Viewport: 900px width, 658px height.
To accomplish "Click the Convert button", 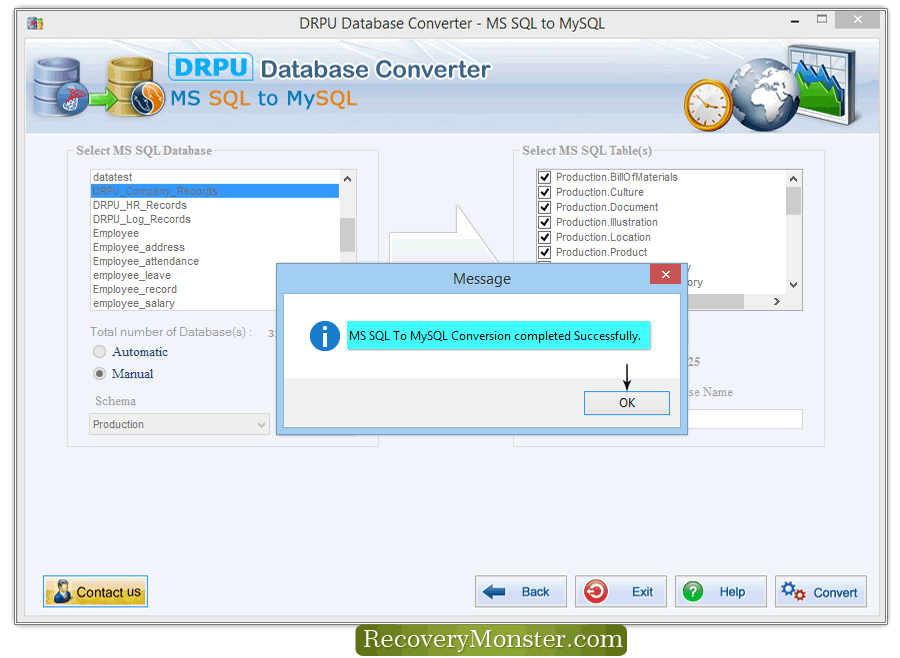I will point(820,591).
